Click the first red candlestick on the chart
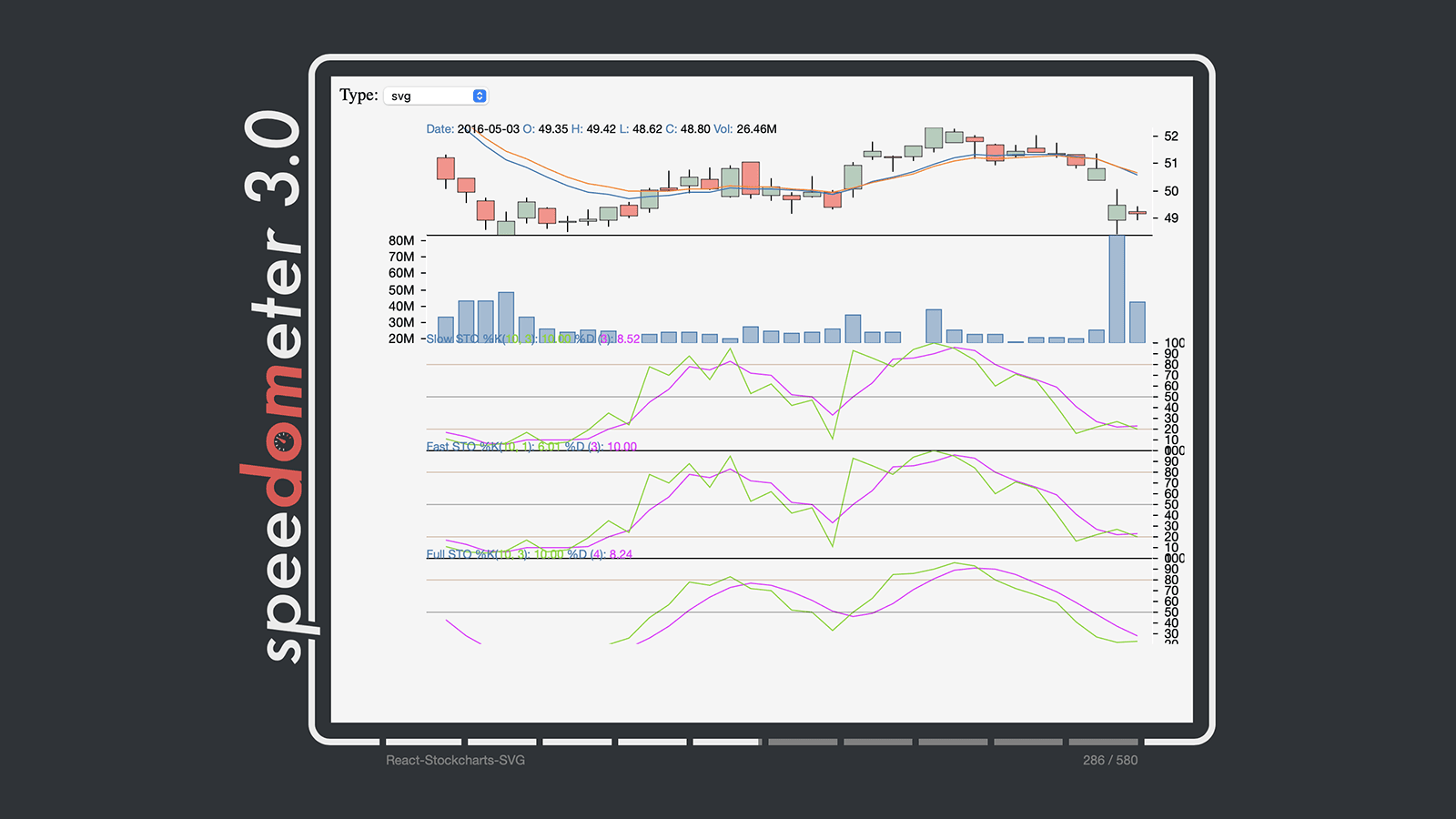1456x819 pixels. pyautogui.click(x=446, y=169)
